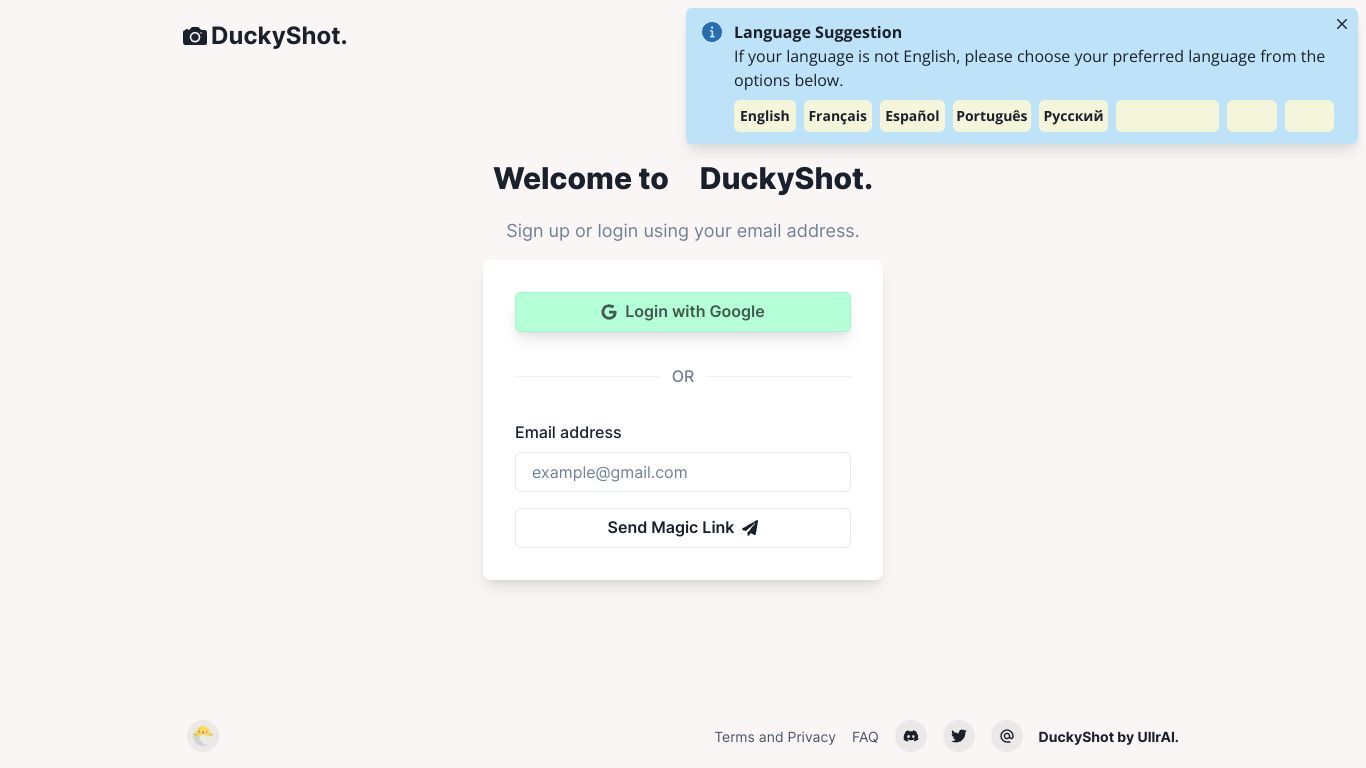The width and height of the screenshot is (1366, 768).
Task: Click DuckyShot by UllrAI link
Action: click(1108, 737)
